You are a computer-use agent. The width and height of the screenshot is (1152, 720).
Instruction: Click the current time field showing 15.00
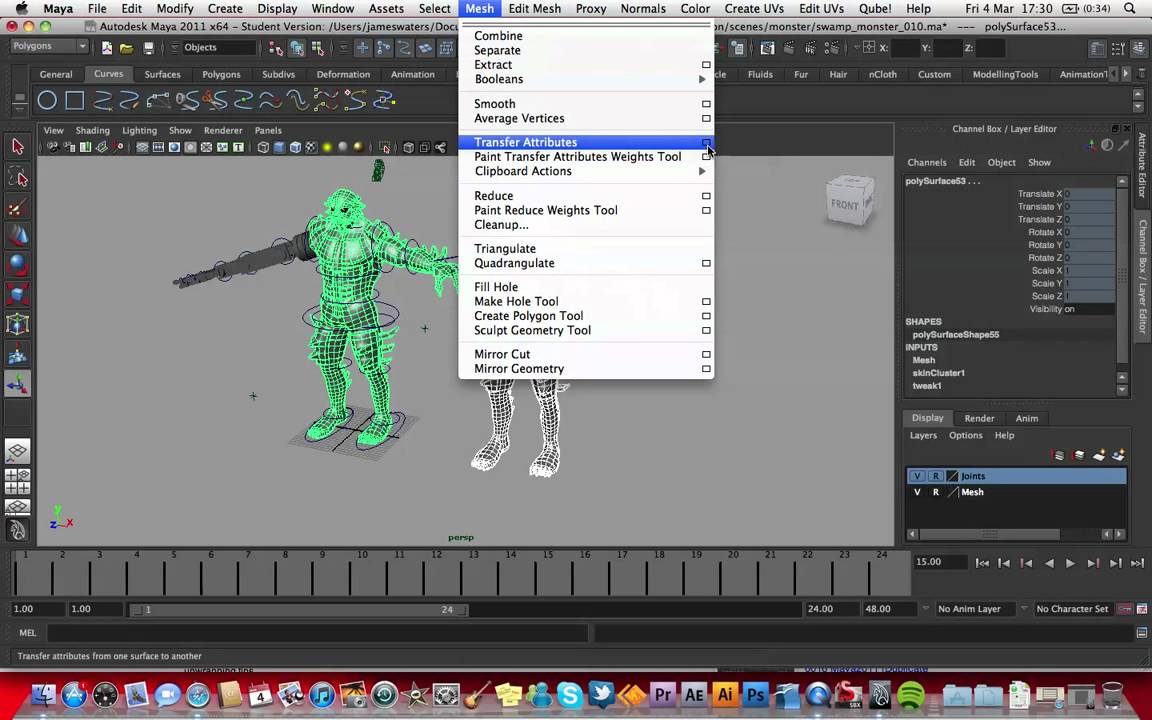tap(940, 562)
